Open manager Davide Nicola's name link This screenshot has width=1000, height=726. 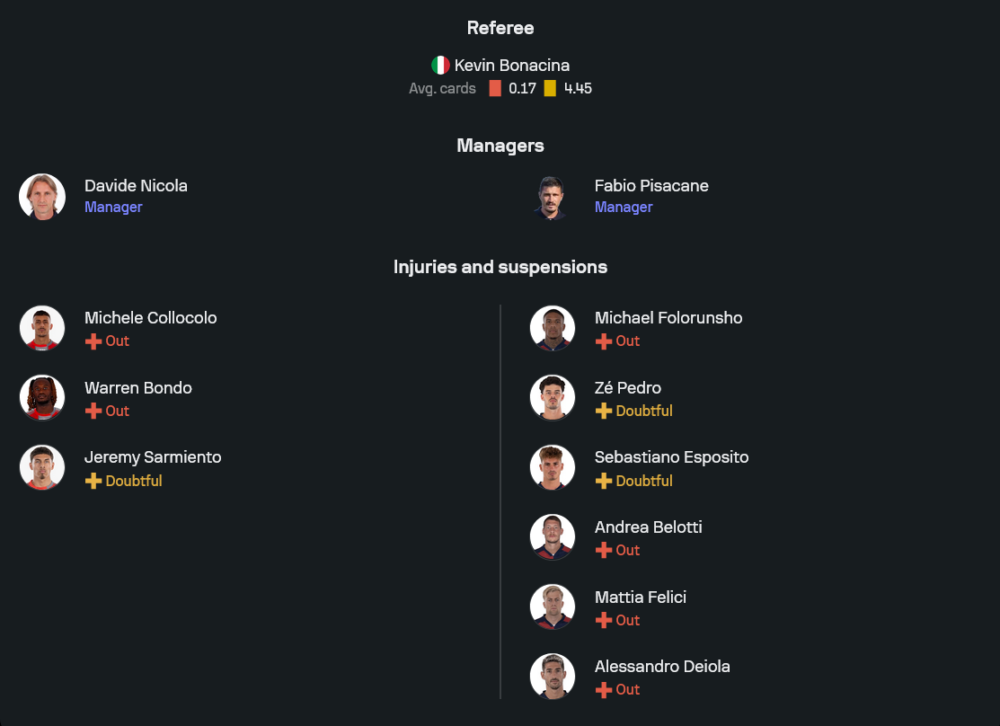point(136,185)
